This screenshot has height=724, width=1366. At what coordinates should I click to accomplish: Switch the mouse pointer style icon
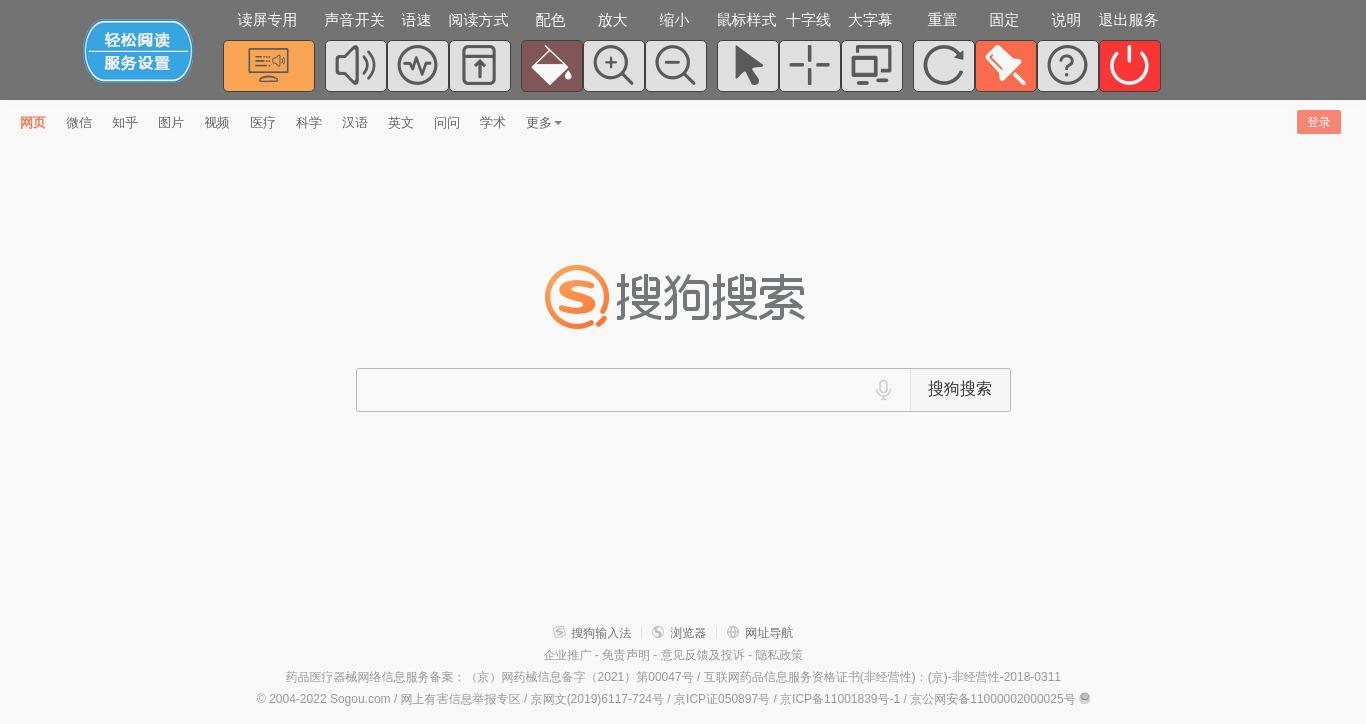pos(748,66)
